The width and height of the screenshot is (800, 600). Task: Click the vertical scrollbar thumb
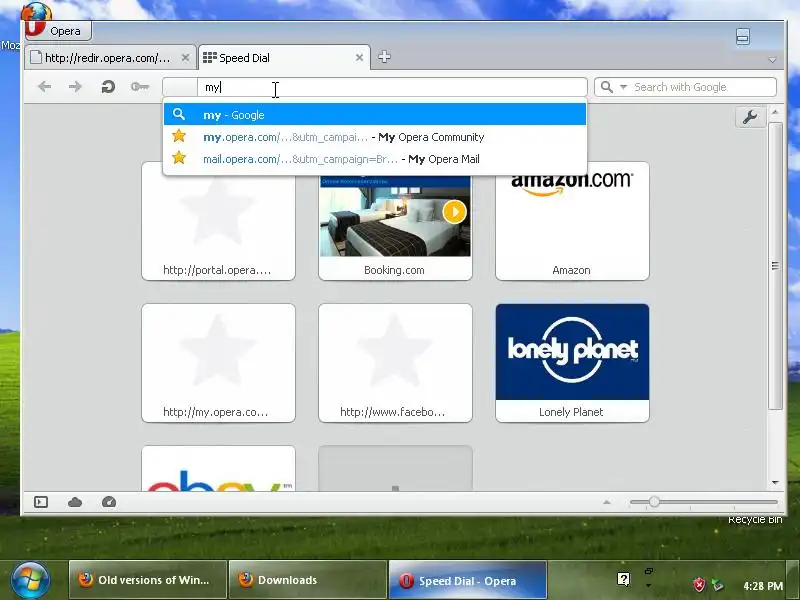tap(775, 265)
